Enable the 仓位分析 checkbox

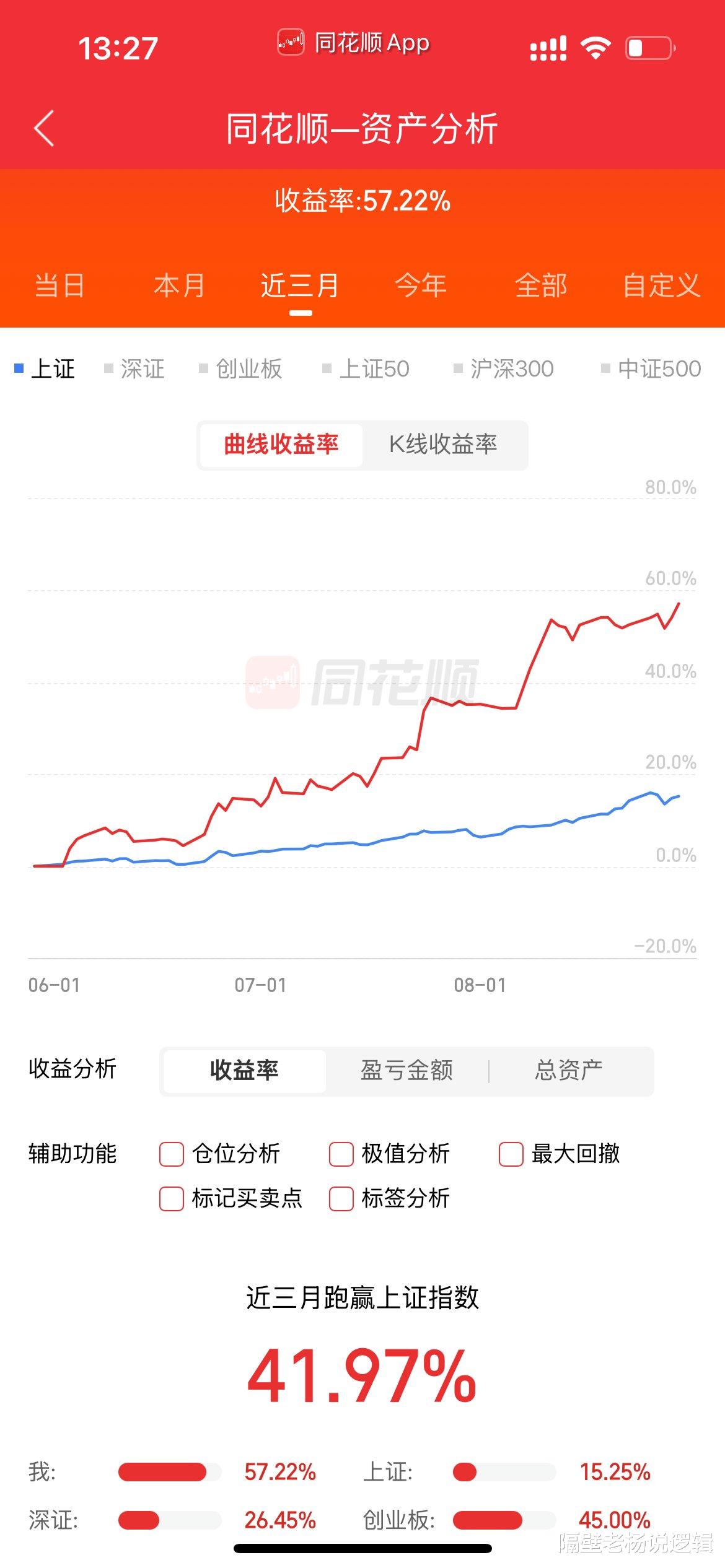(x=172, y=1154)
